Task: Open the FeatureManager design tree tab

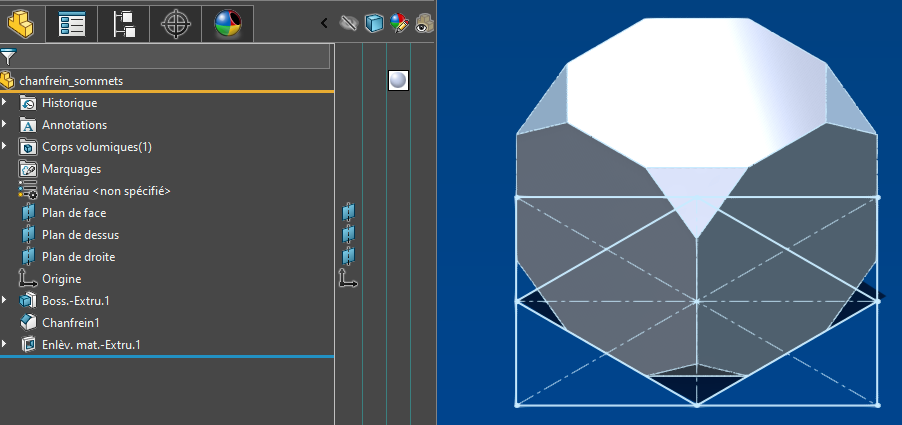Action: tap(21, 24)
